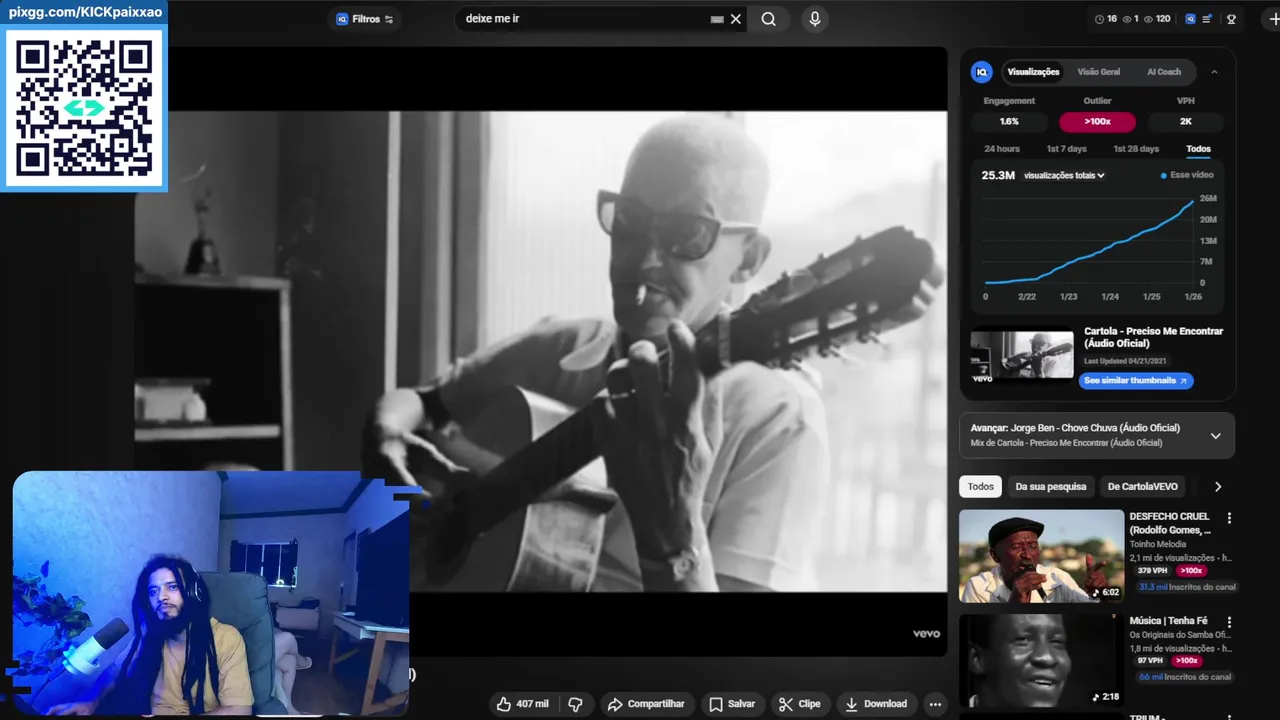Click the Clipe scissors button
The height and width of the screenshot is (720, 1280).
tap(799, 704)
